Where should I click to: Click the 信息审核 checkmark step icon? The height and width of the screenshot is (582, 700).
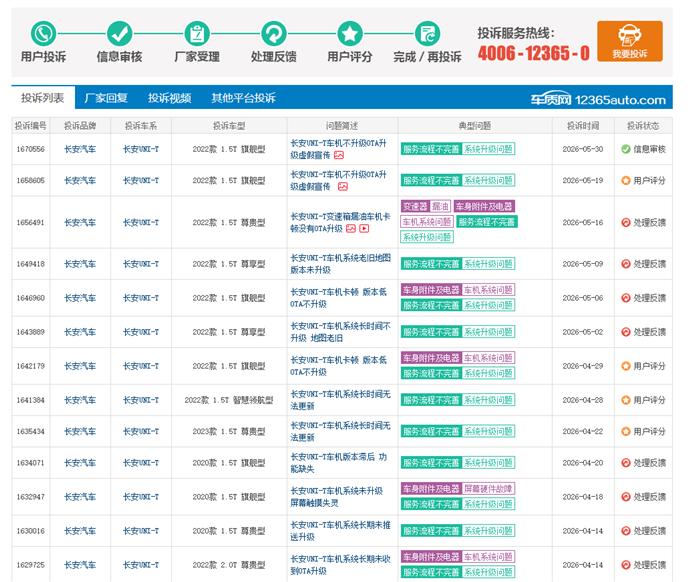coord(119,33)
